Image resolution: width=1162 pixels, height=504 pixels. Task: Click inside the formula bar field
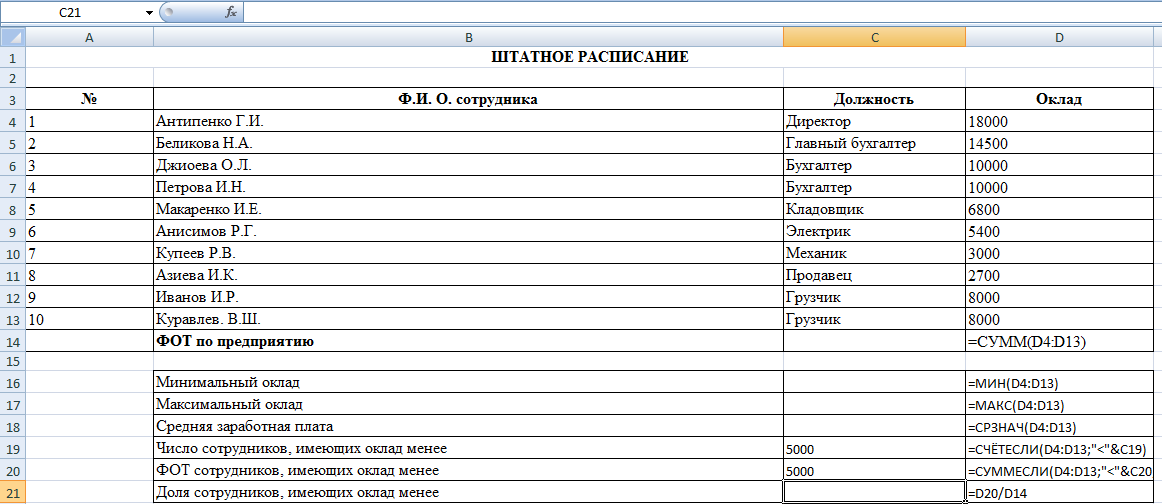coord(702,13)
